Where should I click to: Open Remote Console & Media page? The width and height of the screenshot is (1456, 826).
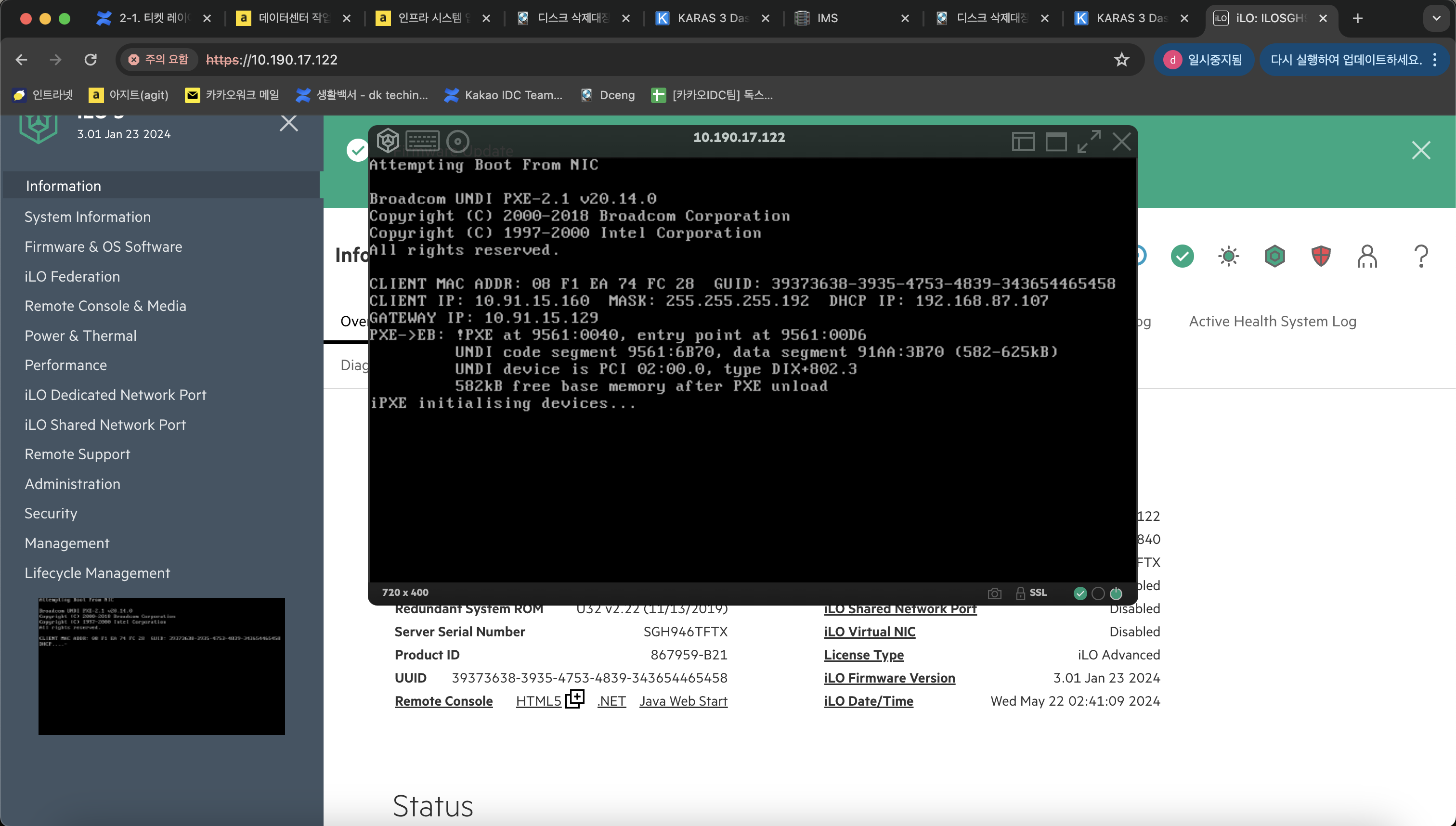105,306
